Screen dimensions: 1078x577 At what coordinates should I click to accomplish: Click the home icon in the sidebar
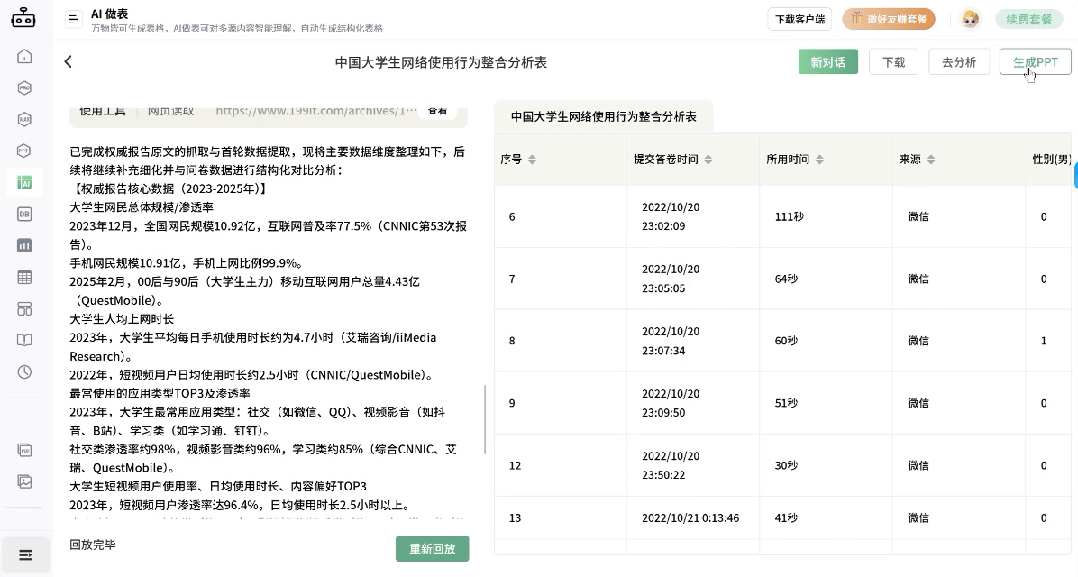[24, 57]
